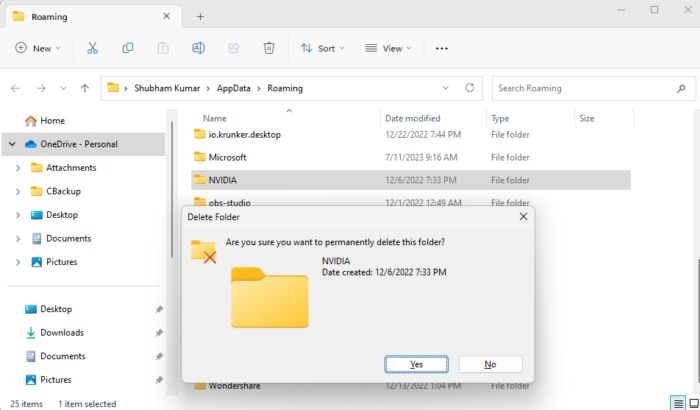Close the Delete Folder dialog
Image resolution: width=700 pixels, height=410 pixels.
pos(523,217)
